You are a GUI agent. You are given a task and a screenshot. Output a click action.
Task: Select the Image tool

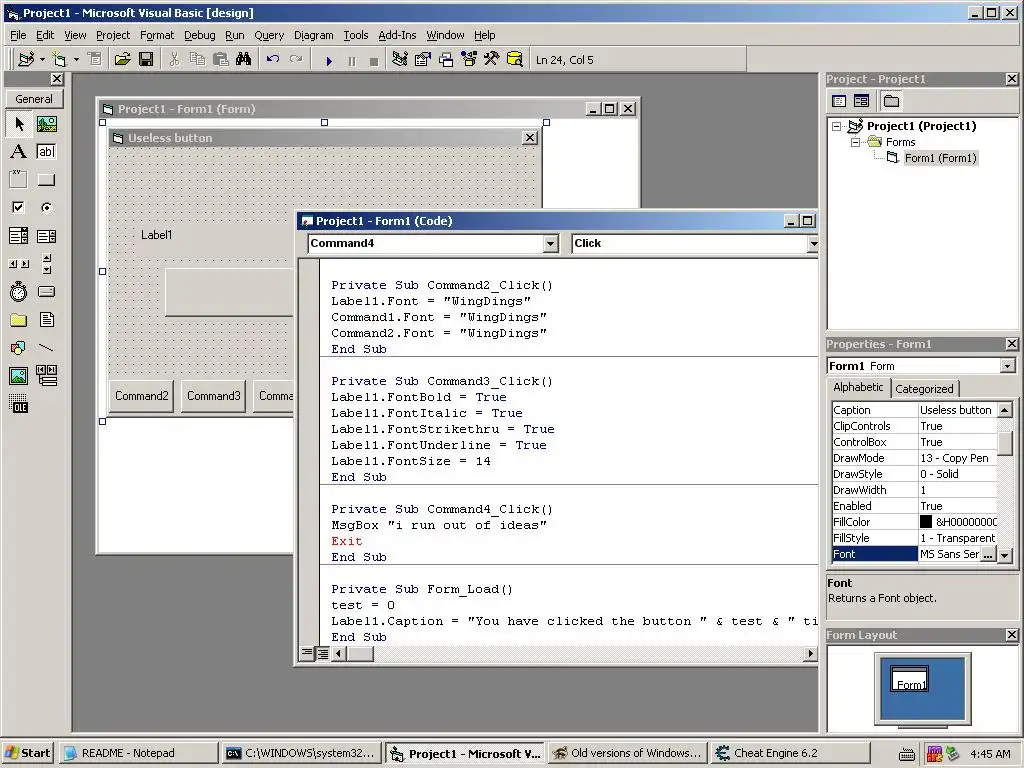pos(18,376)
